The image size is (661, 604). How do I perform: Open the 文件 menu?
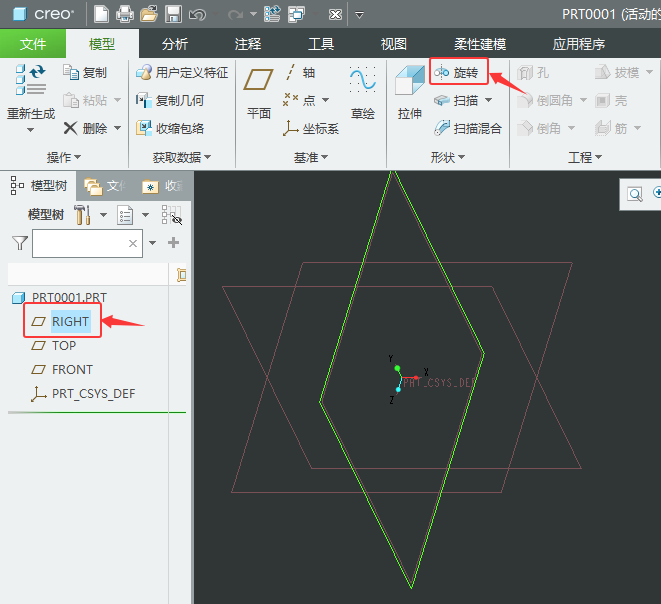click(x=33, y=43)
